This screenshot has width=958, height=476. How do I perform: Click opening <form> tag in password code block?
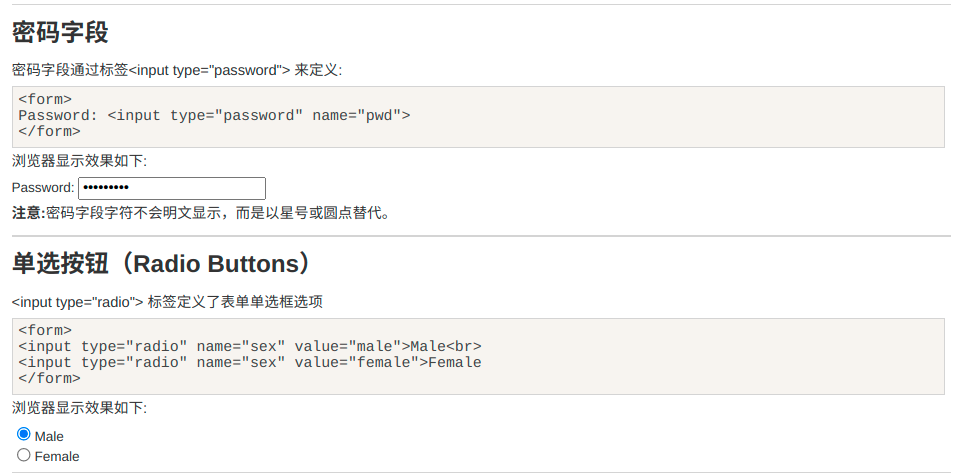pyautogui.click(x=45, y=99)
